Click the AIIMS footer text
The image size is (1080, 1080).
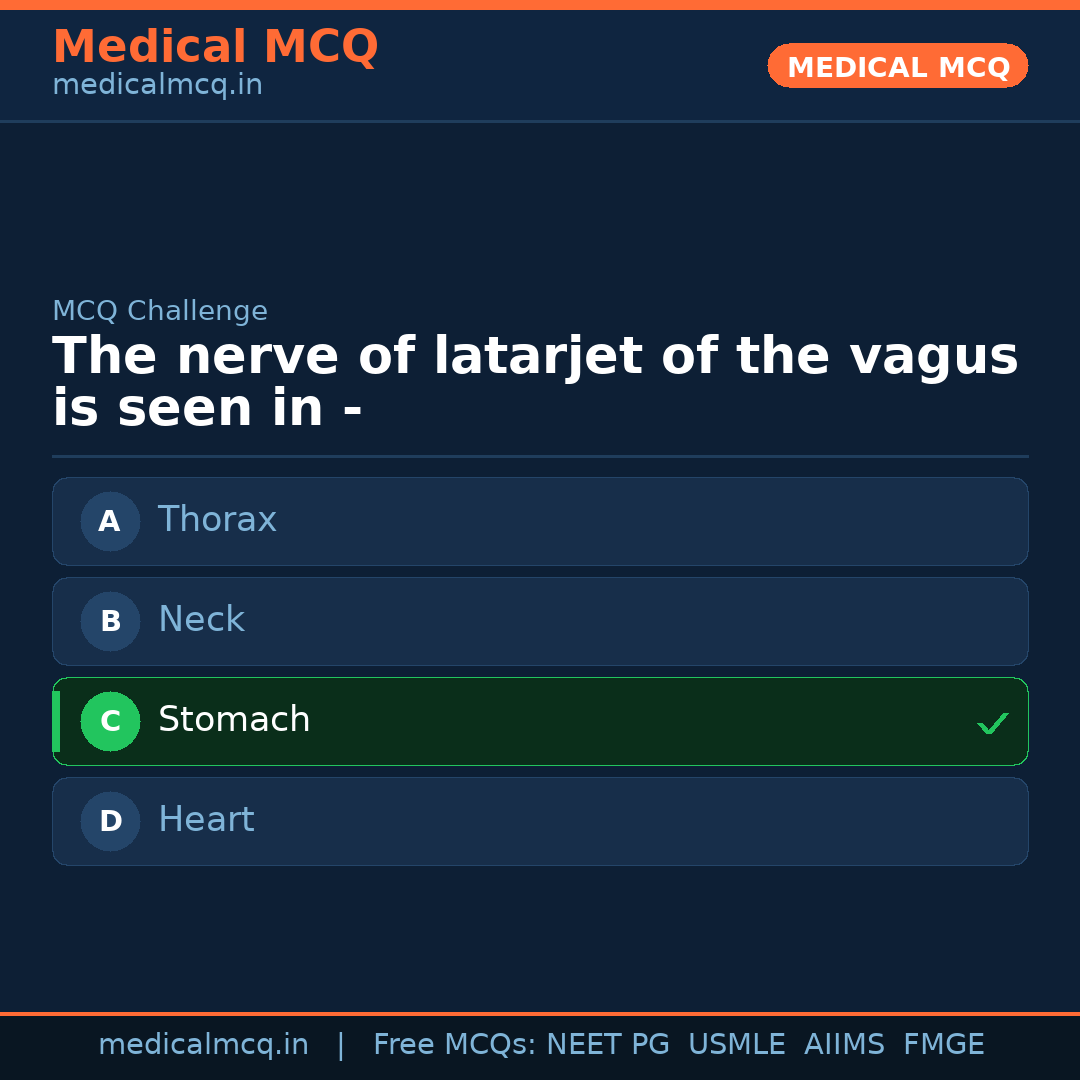pos(845,1043)
